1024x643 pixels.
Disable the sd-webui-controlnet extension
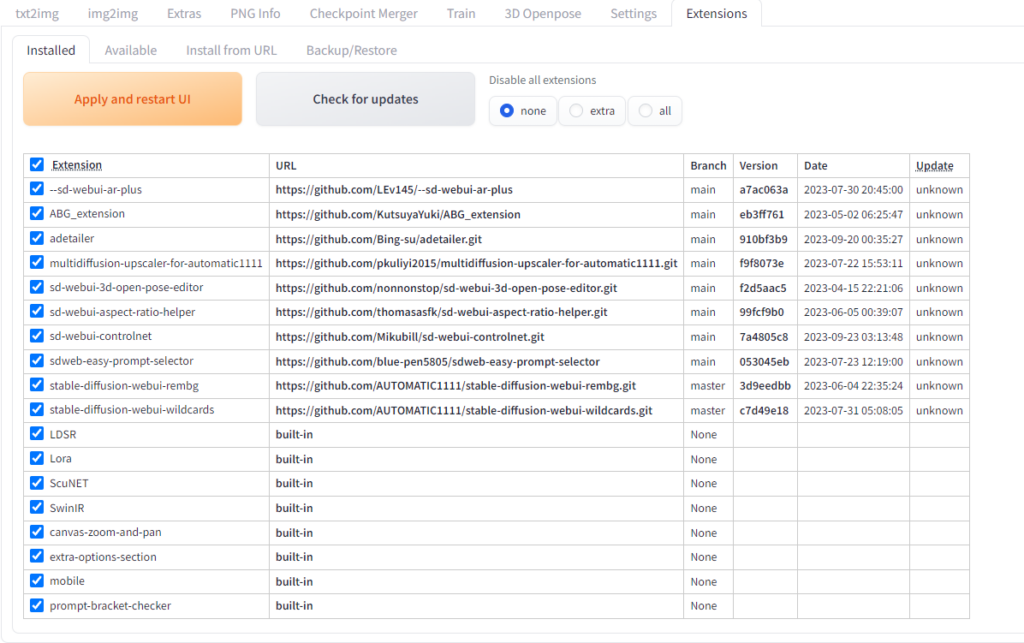pyautogui.click(x=36, y=336)
